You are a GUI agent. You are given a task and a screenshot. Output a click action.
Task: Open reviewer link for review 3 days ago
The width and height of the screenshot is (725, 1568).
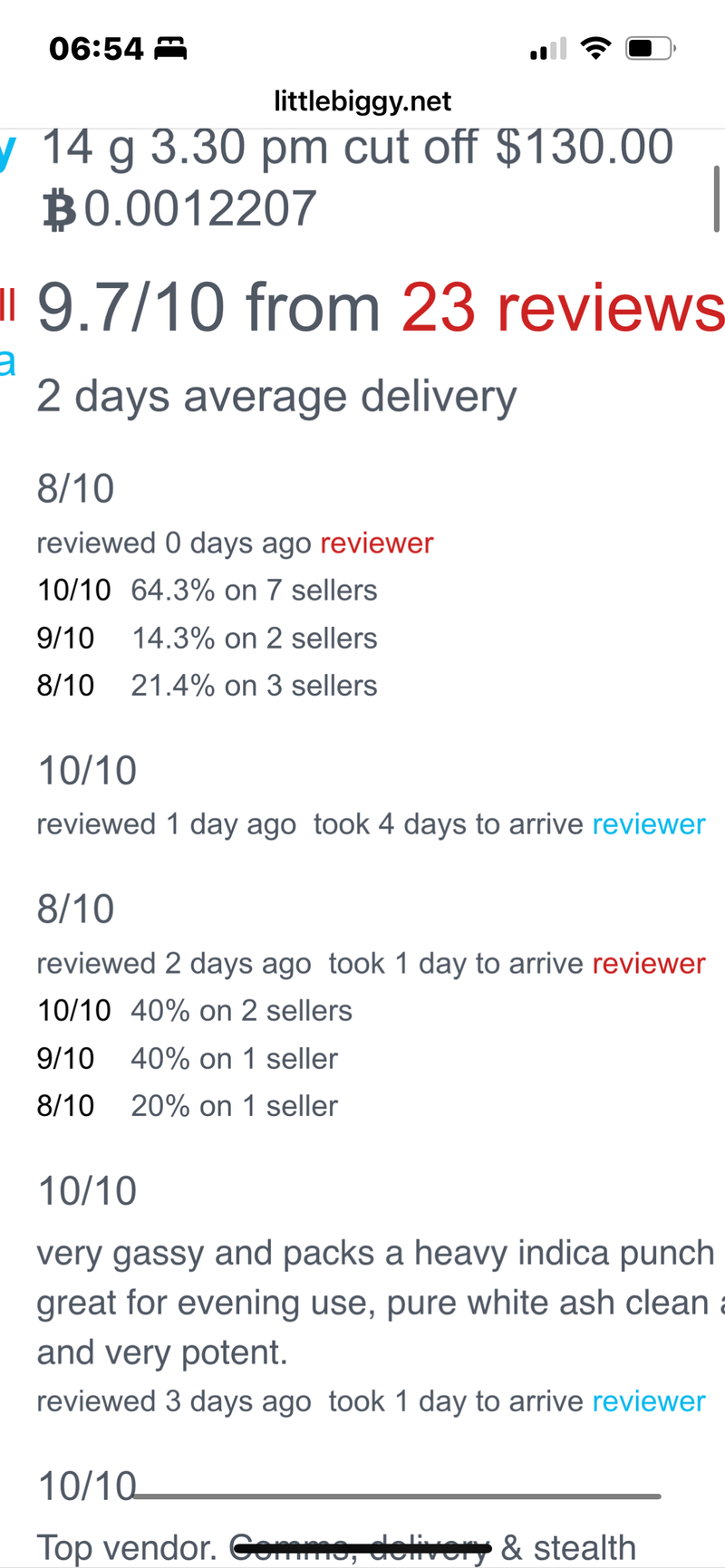click(x=648, y=1400)
